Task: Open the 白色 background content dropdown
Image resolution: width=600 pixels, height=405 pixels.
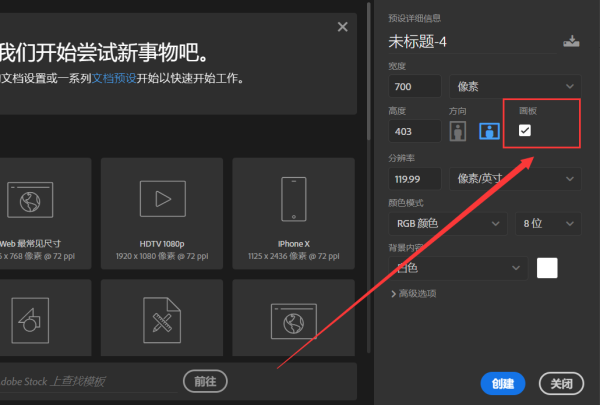Action: [x=458, y=267]
